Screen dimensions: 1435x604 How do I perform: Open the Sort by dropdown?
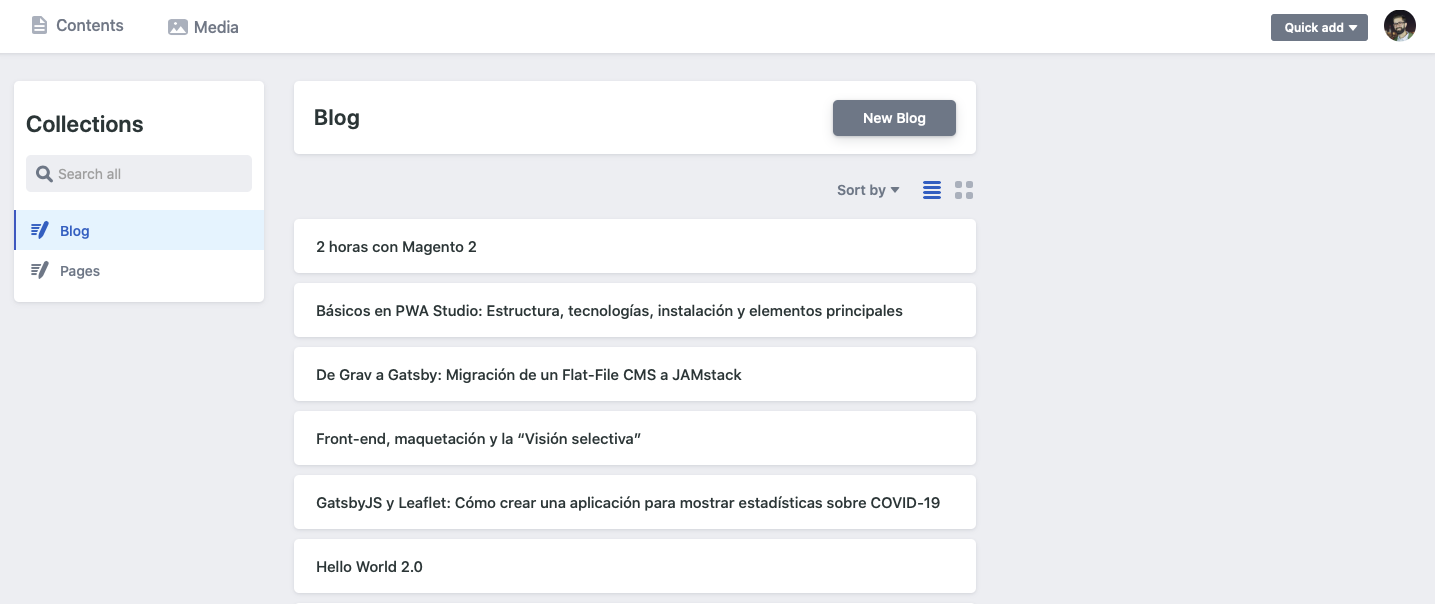868,190
